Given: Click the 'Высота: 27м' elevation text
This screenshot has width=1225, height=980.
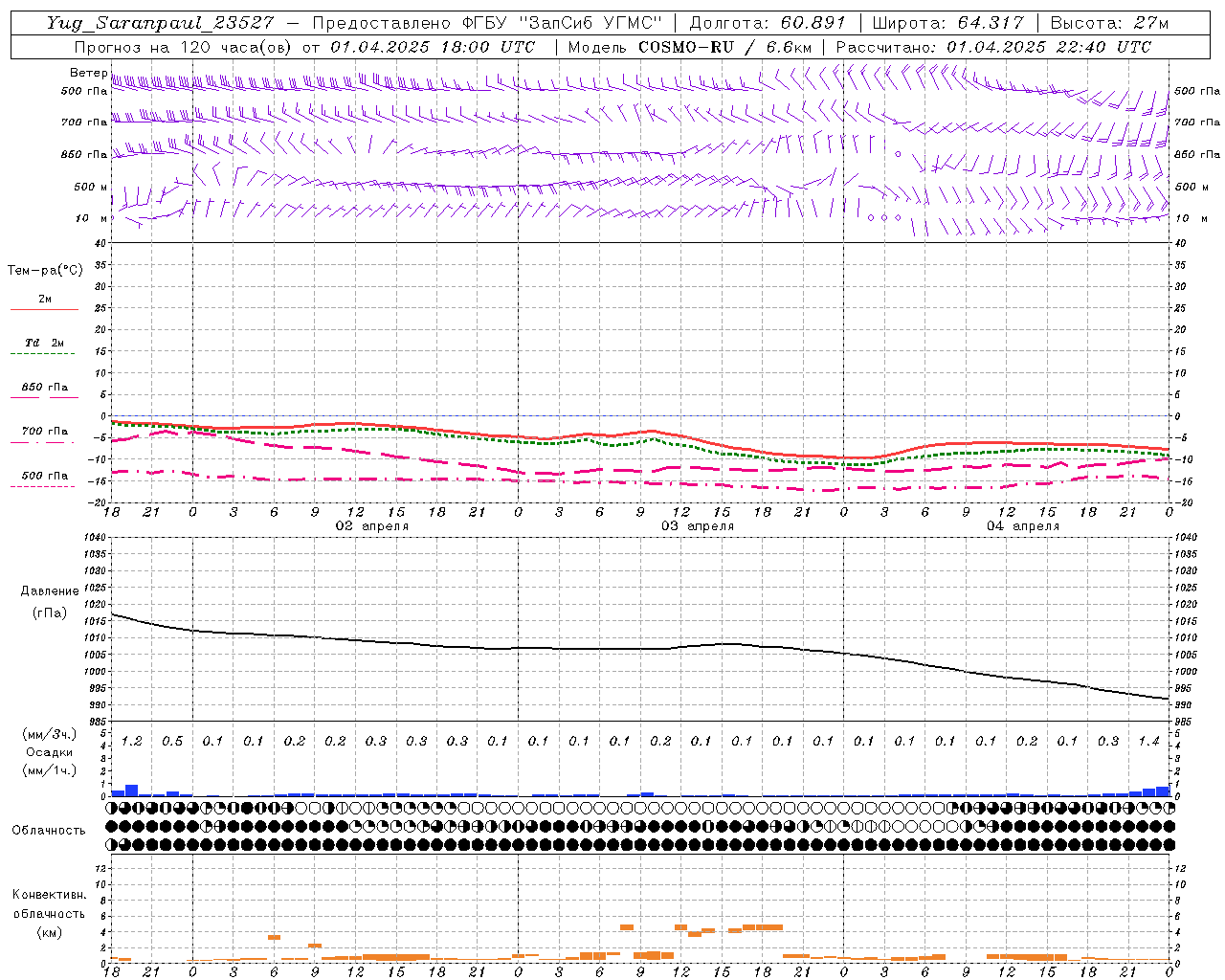Looking at the screenshot, I should point(1109,23).
